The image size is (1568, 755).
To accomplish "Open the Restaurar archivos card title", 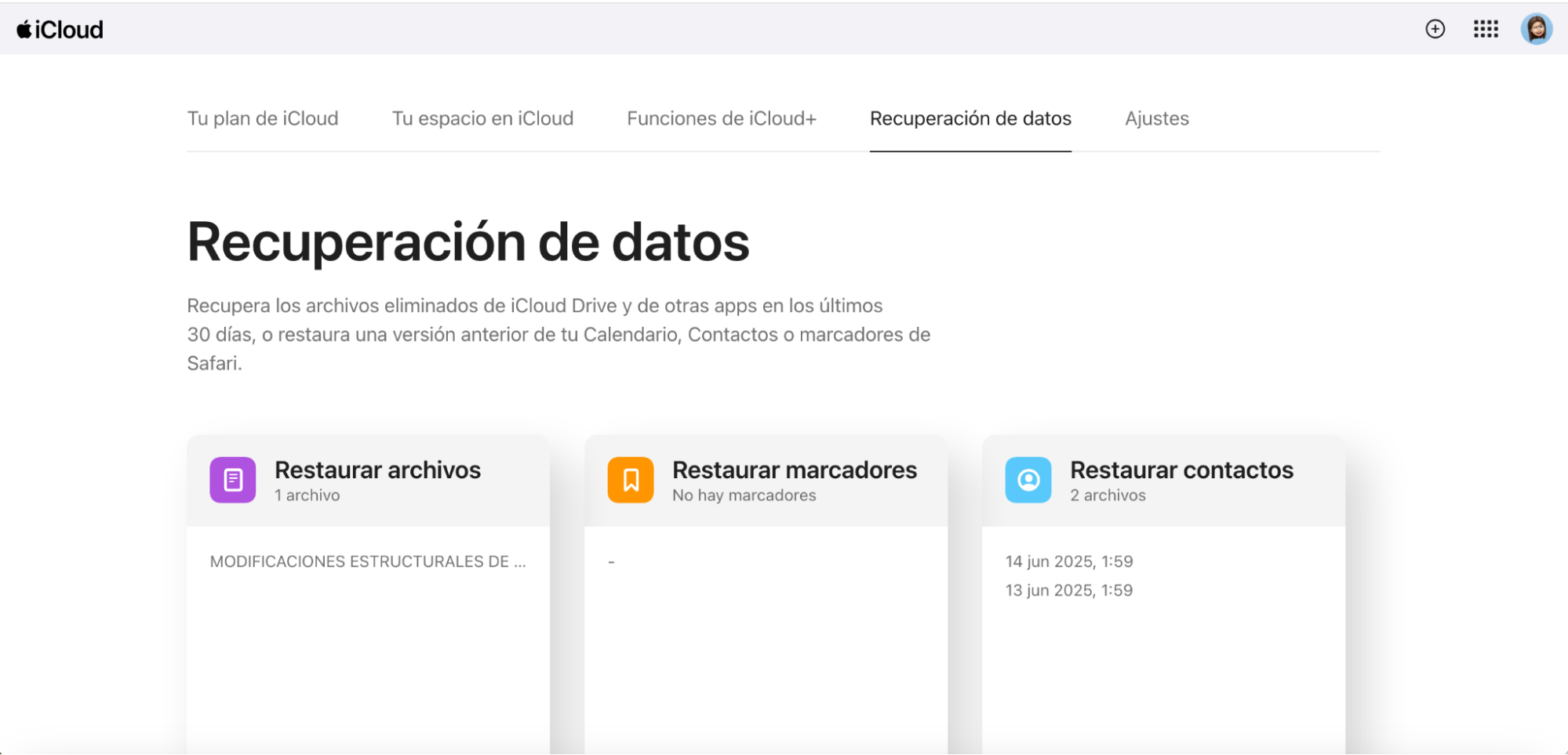I will click(x=377, y=470).
